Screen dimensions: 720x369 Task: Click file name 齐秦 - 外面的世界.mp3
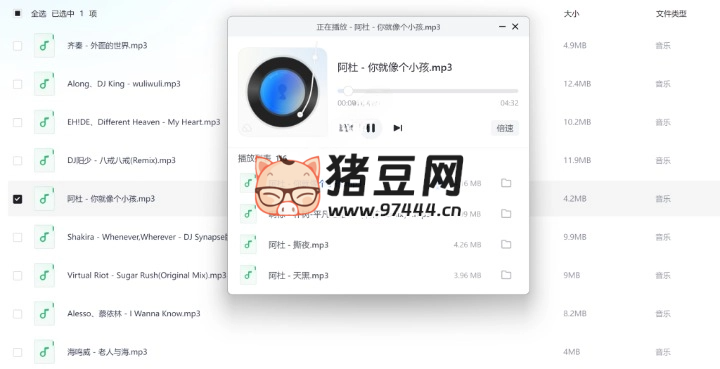point(107,45)
